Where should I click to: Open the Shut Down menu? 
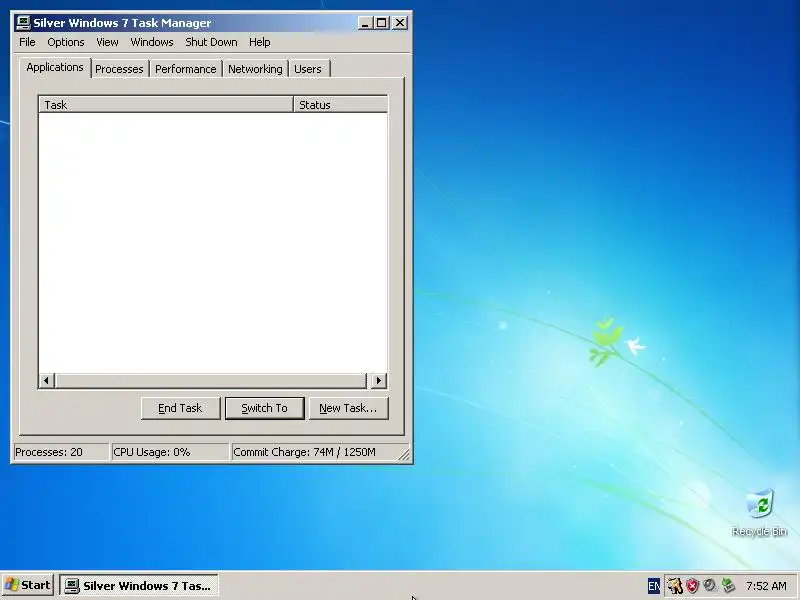[x=211, y=42]
